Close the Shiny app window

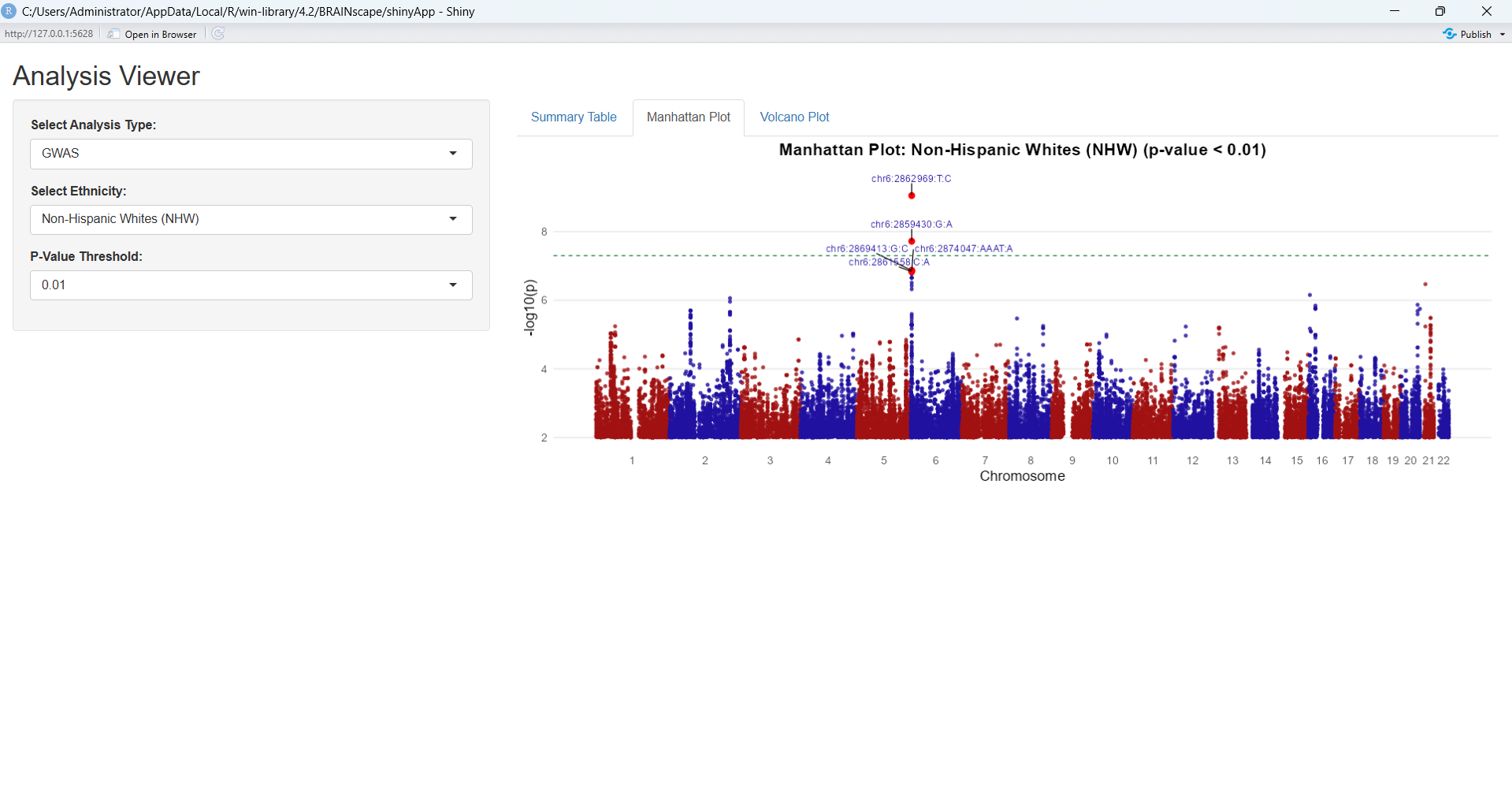point(1486,11)
